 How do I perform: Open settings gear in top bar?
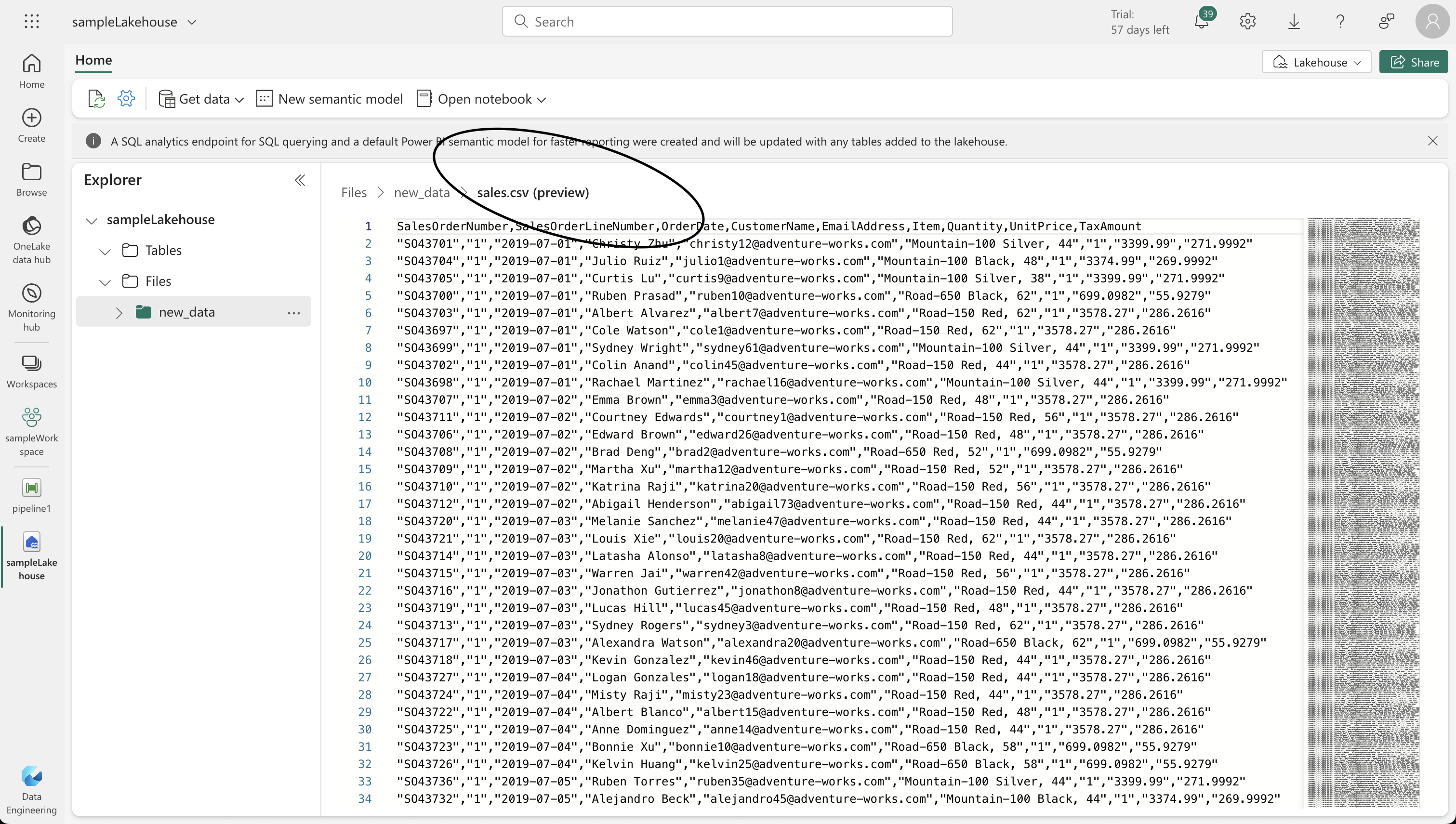1248,22
